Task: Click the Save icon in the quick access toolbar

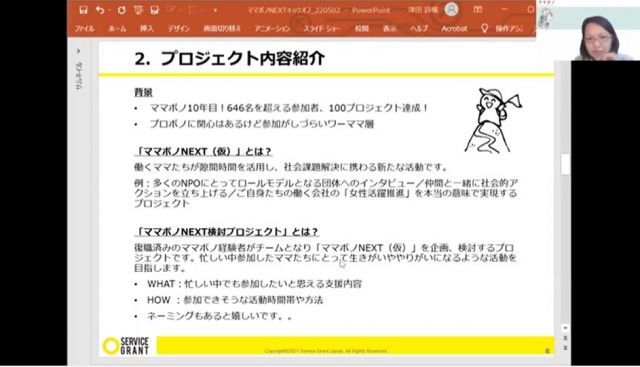Action: click(83, 10)
